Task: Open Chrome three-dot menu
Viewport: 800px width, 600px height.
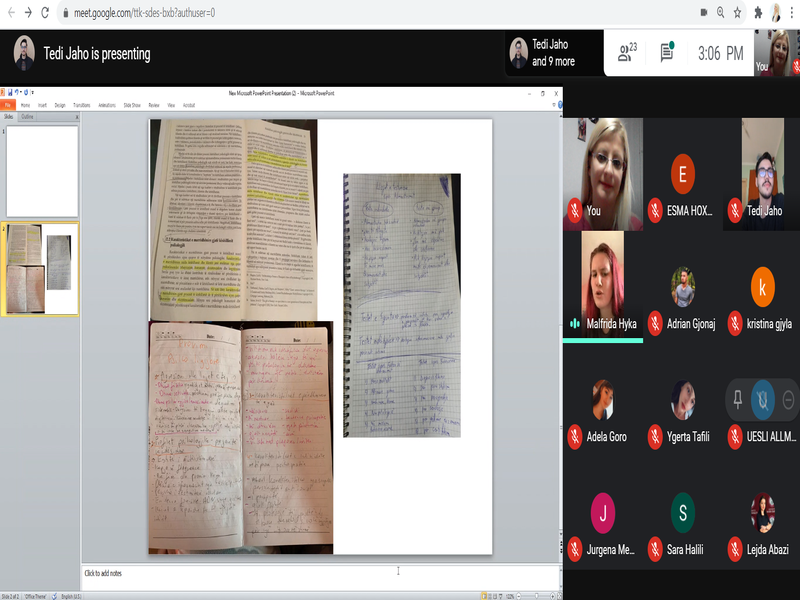Action: (792, 13)
